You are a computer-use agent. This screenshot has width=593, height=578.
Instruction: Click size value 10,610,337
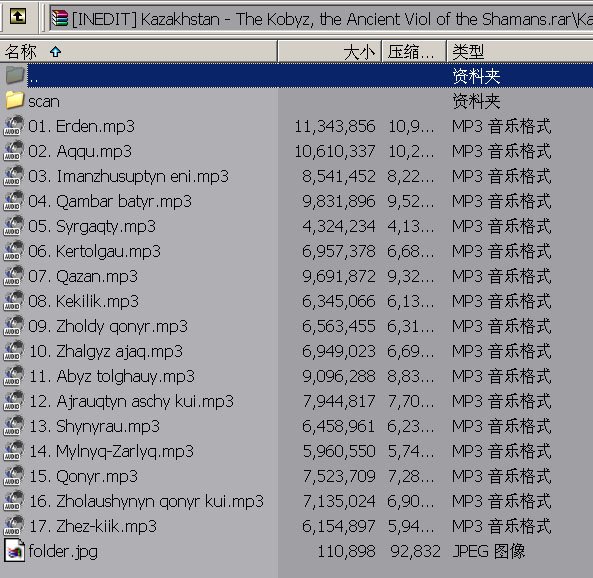pos(335,151)
